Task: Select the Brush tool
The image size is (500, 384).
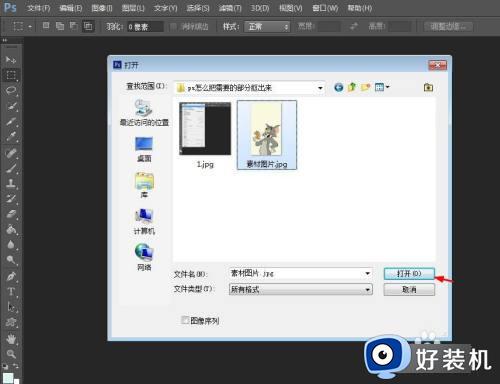Action: tap(11, 168)
